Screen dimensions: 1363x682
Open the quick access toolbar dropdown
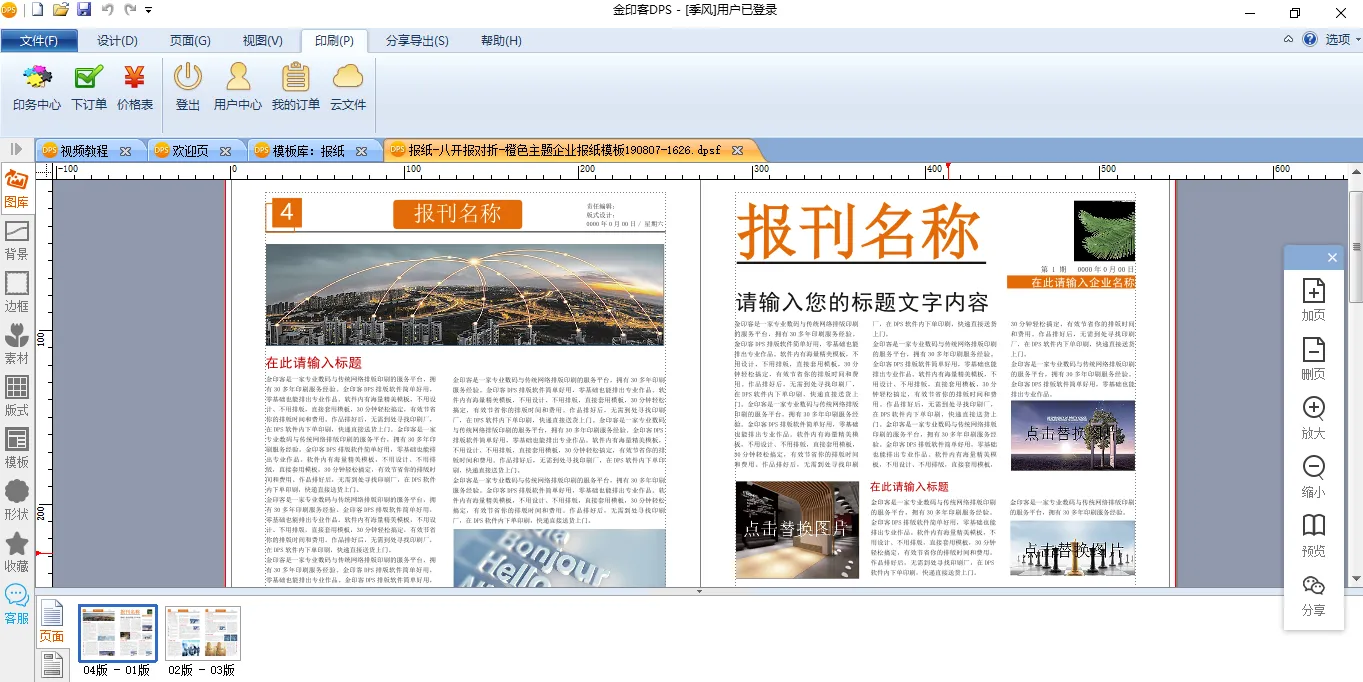coord(149,10)
